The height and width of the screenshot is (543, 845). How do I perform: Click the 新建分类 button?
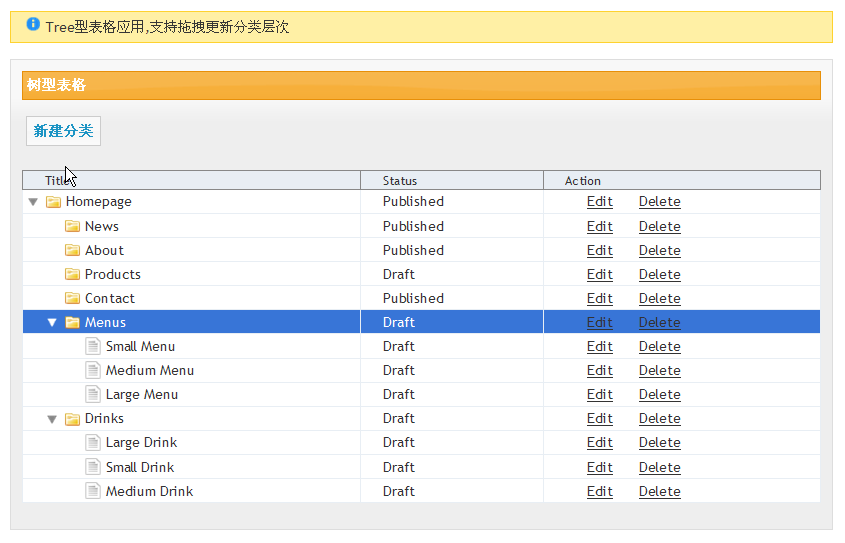tap(64, 131)
